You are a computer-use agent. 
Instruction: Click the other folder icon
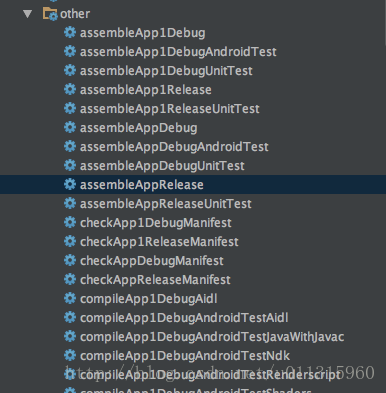click(50, 14)
